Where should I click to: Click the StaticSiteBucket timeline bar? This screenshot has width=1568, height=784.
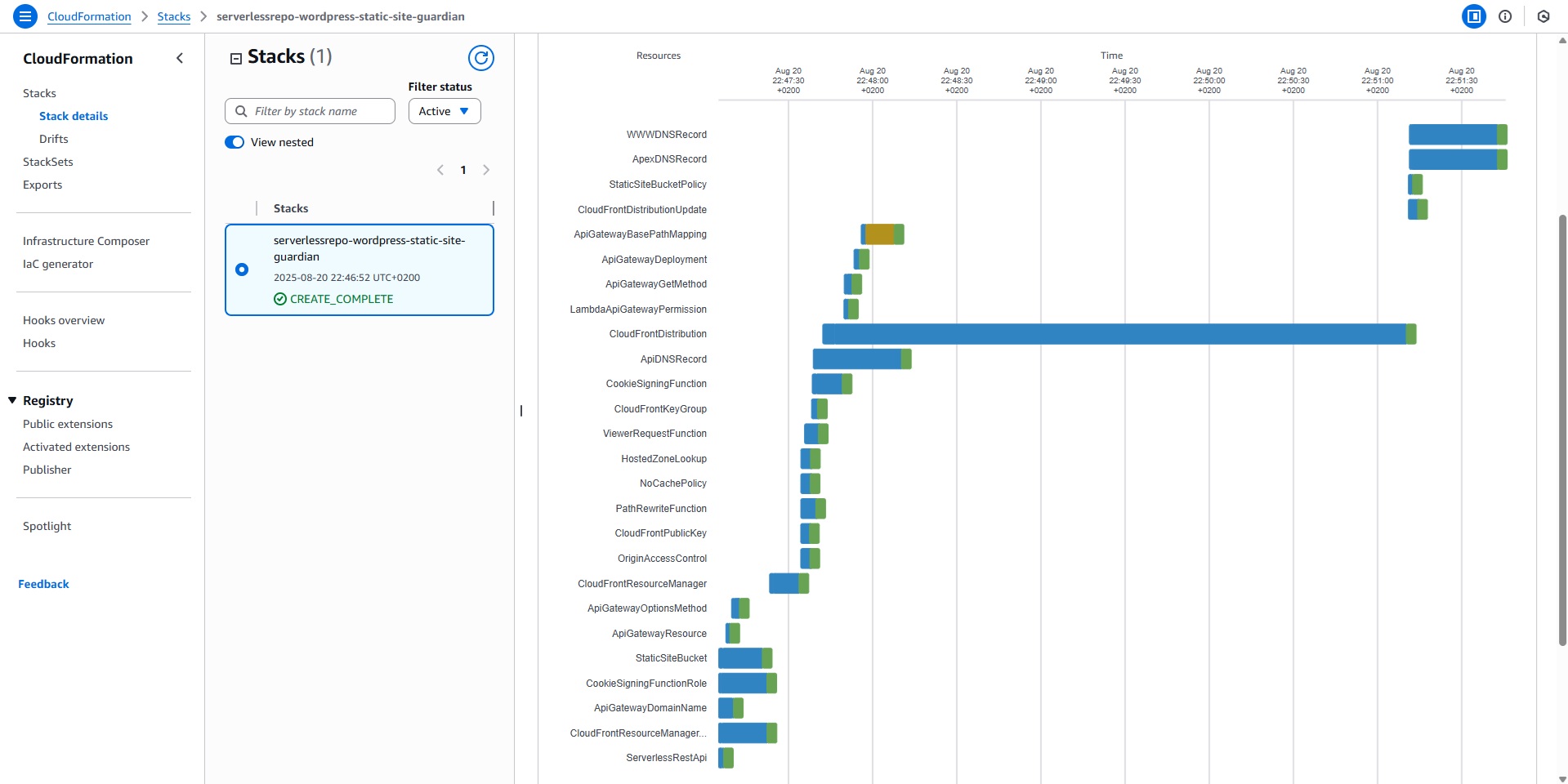pos(745,658)
